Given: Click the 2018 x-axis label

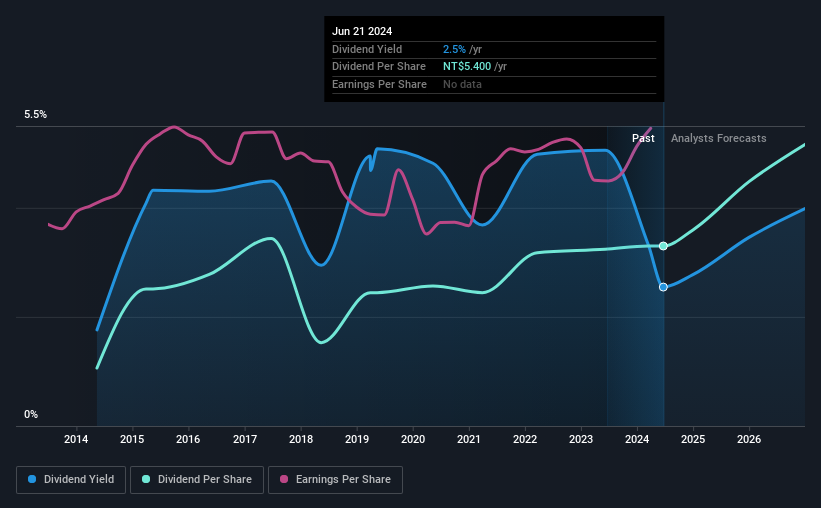Looking at the screenshot, I should pos(301,439).
